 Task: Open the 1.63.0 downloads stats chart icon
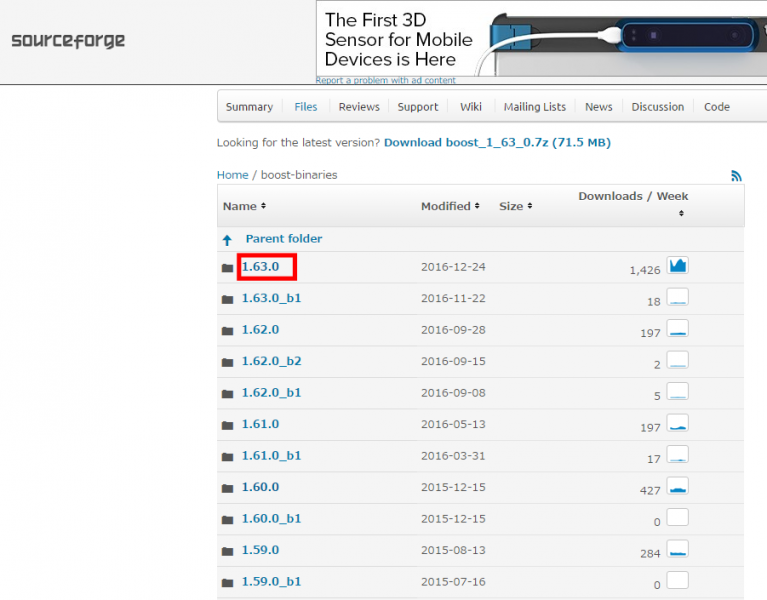pos(677,266)
